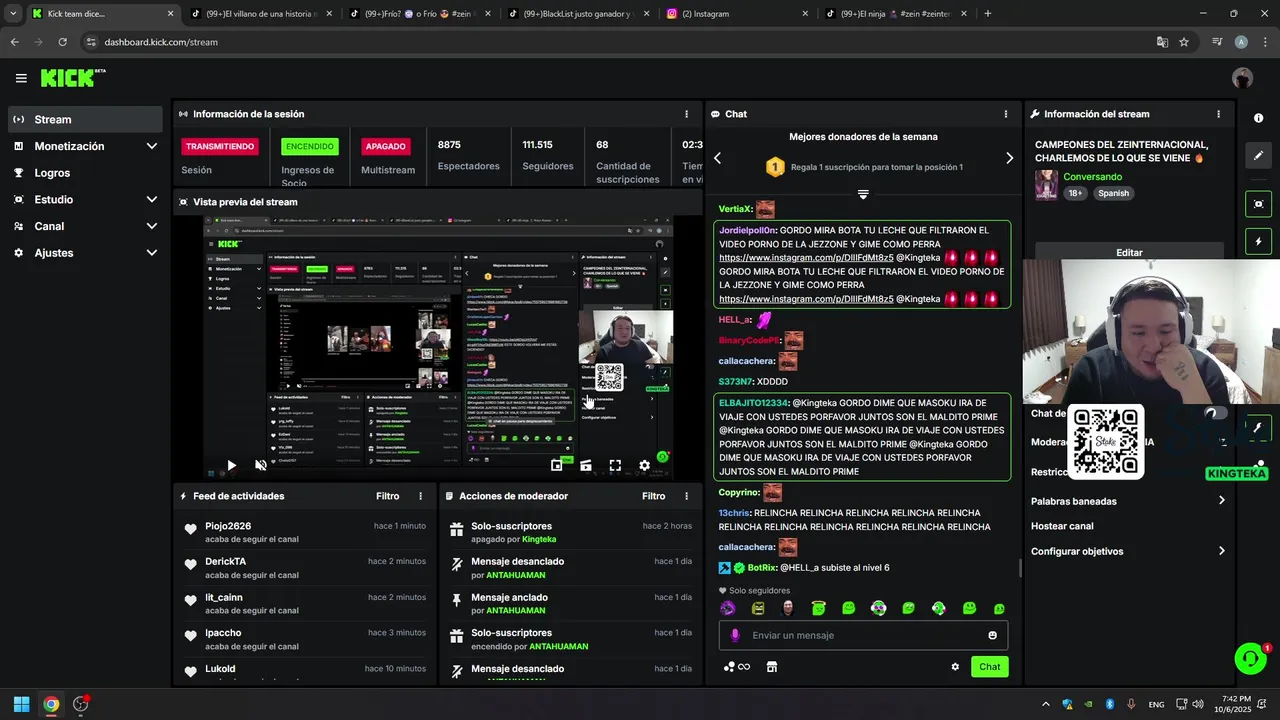Enter fullscreen on the stream preview
The height and width of the screenshot is (720, 1280).
coord(615,465)
